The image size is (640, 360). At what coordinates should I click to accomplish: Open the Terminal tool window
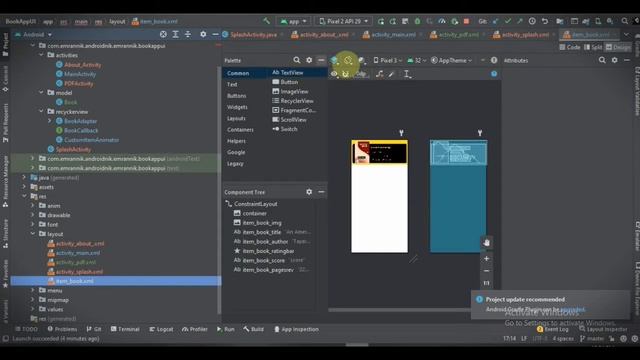pos(125,329)
